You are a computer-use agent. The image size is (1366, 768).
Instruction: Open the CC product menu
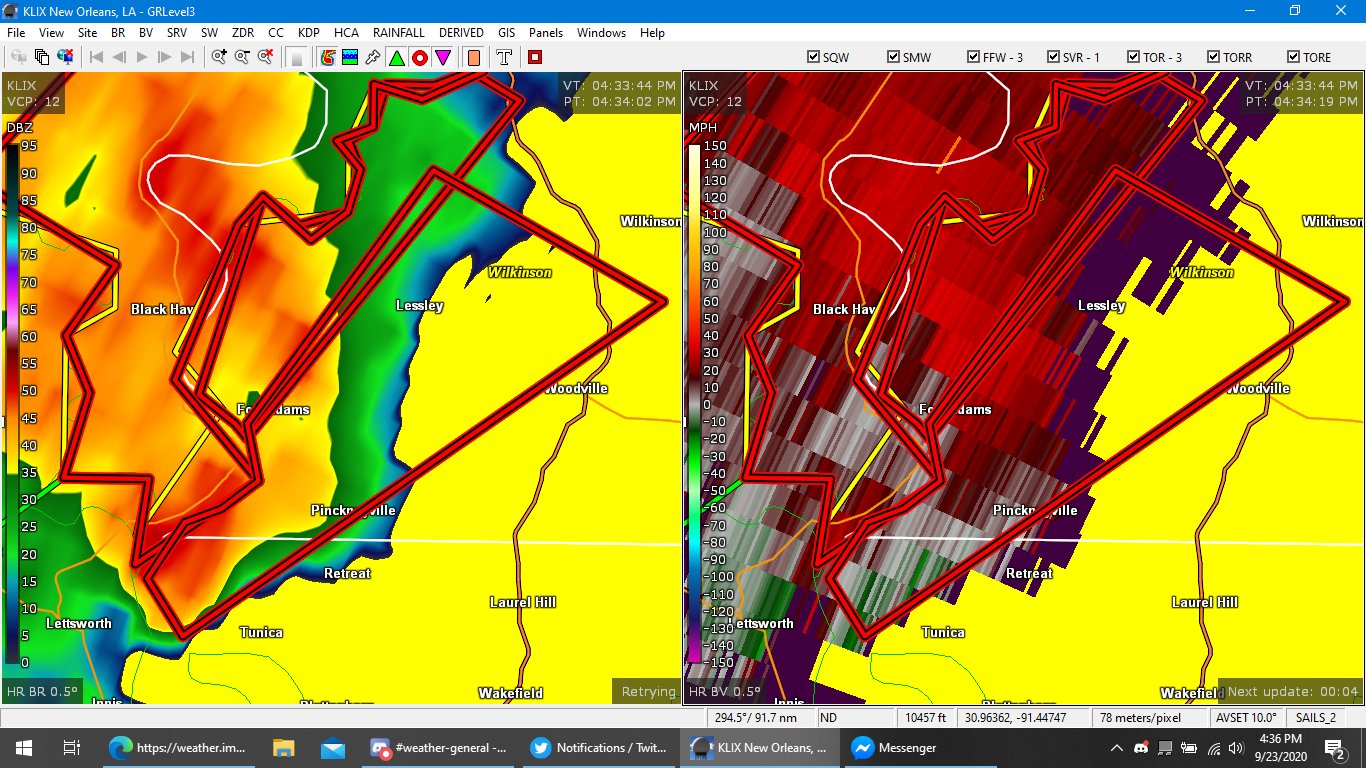tap(276, 33)
